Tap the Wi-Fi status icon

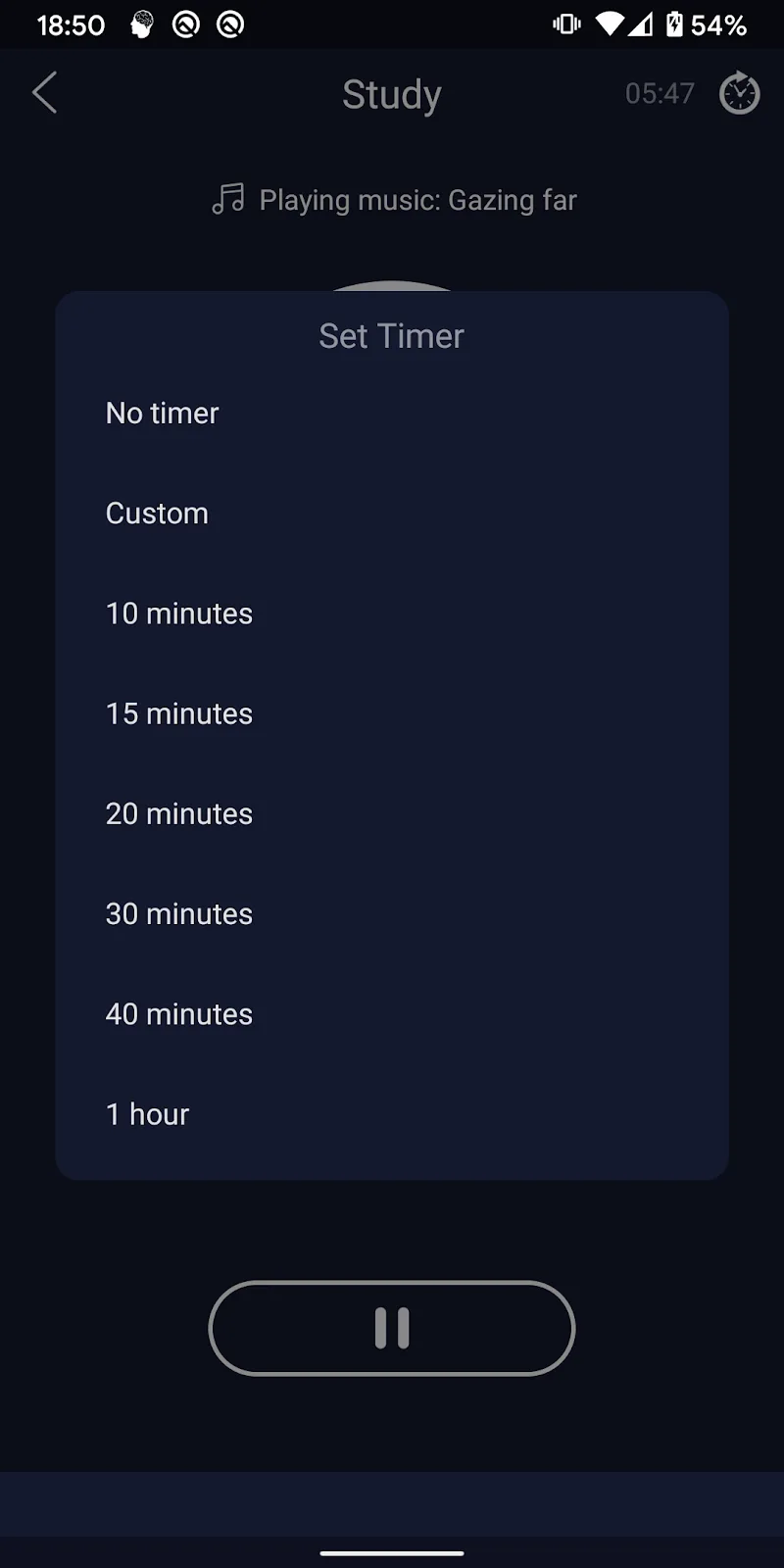(610, 24)
